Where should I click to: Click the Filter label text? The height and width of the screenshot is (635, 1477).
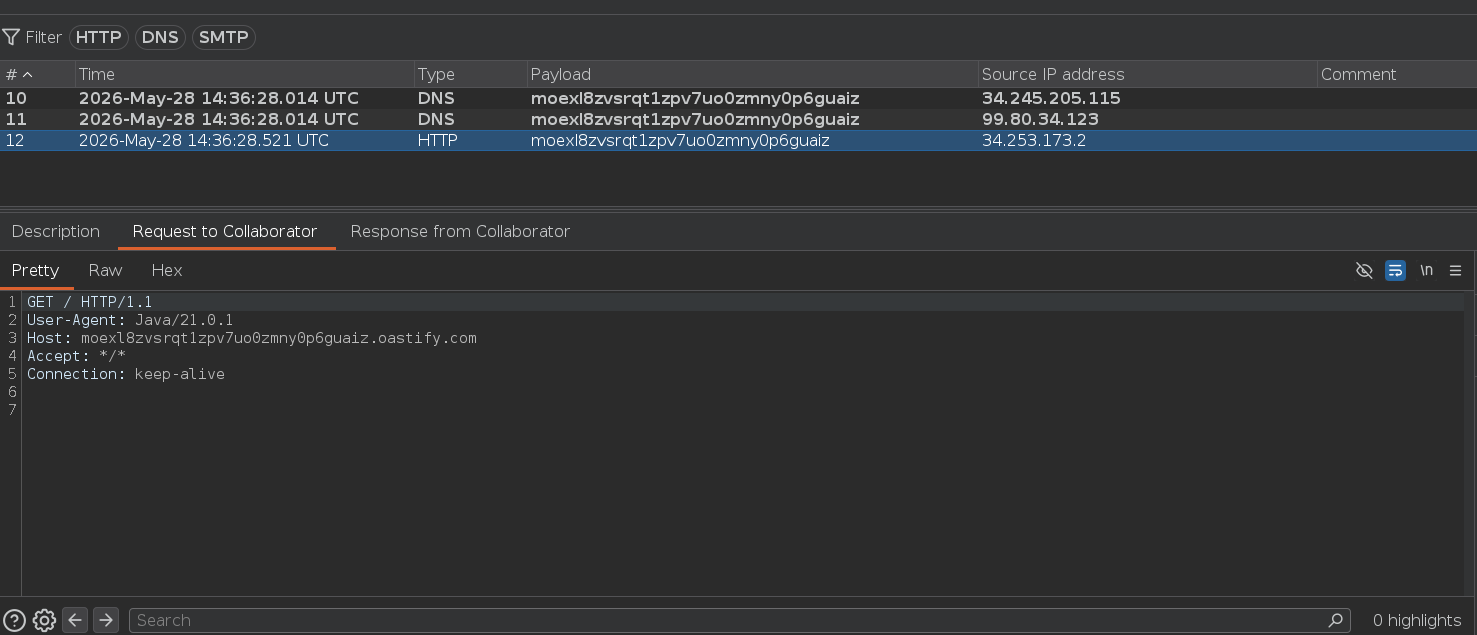click(x=44, y=37)
